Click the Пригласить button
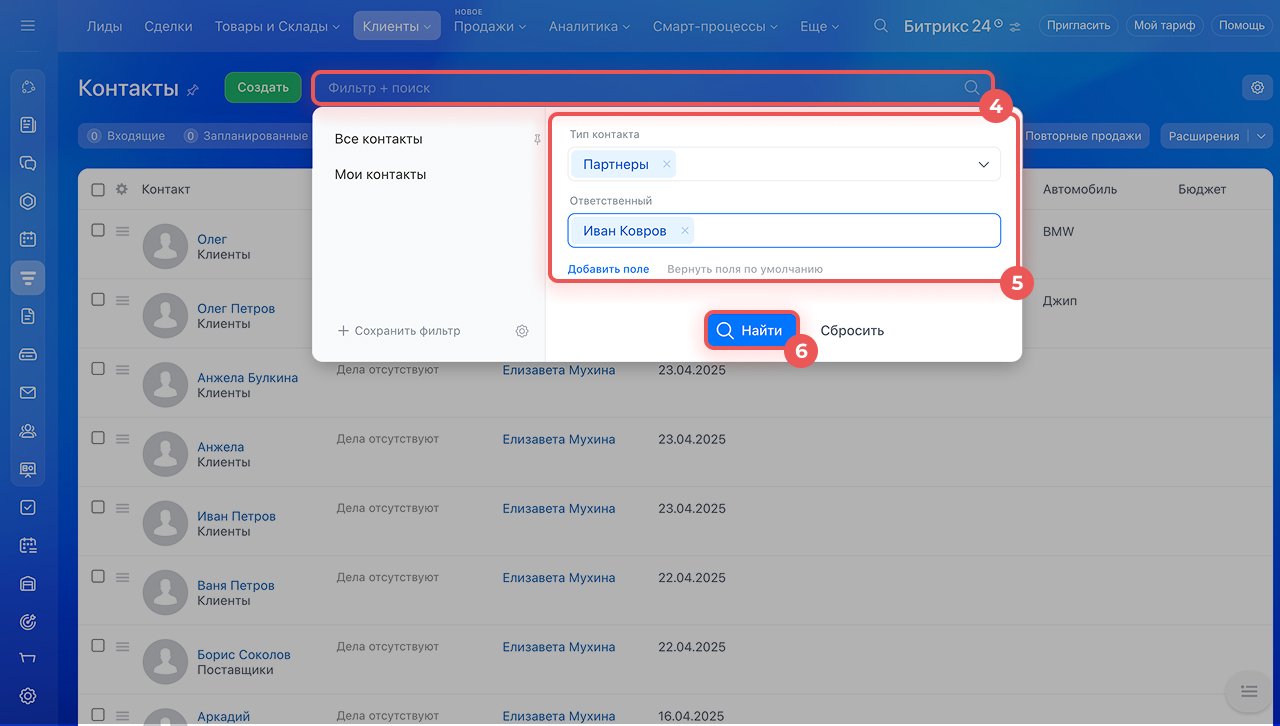1280x726 pixels. 1079,26
